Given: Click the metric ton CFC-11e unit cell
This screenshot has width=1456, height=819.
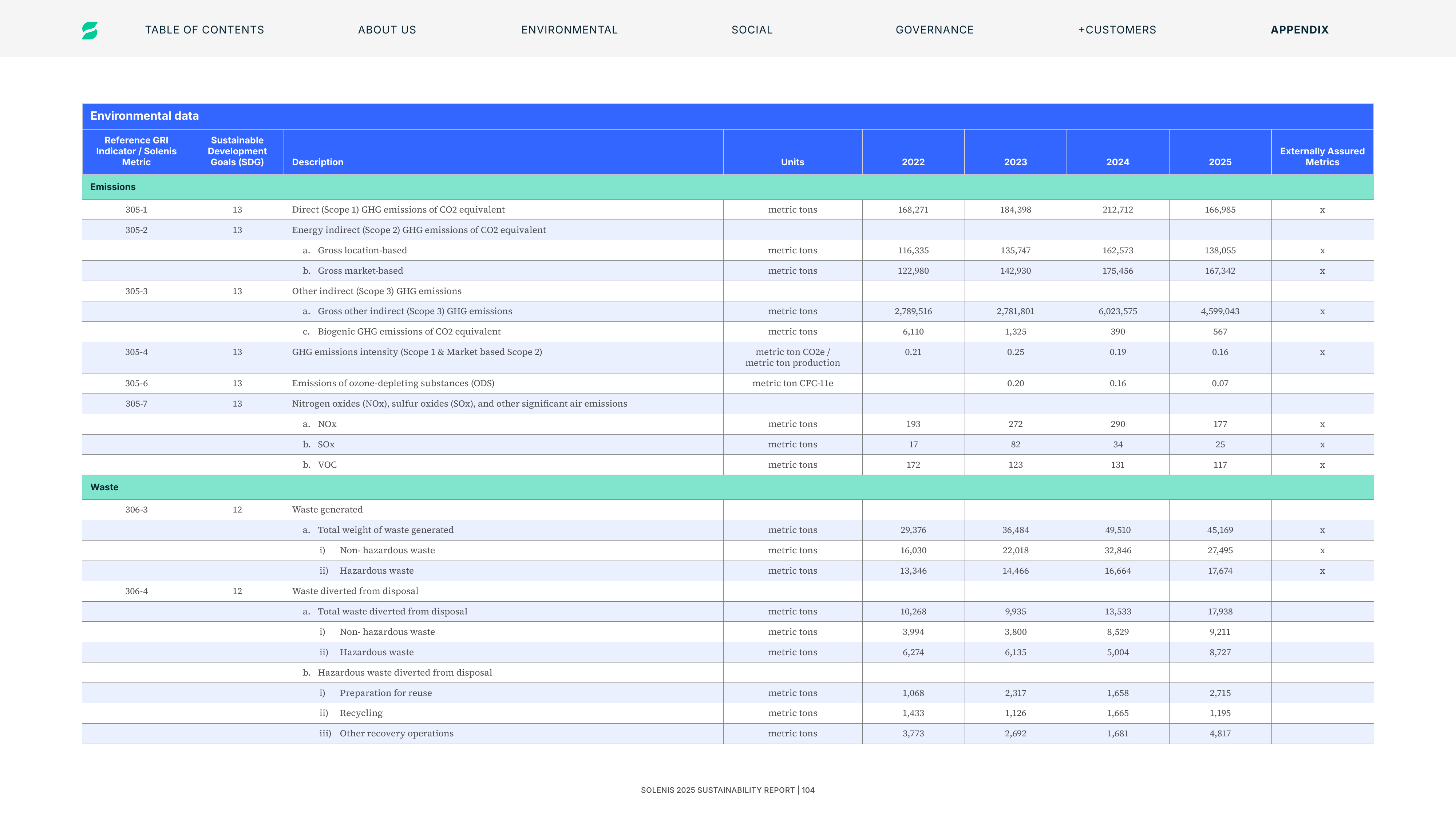Looking at the screenshot, I should click(x=792, y=383).
